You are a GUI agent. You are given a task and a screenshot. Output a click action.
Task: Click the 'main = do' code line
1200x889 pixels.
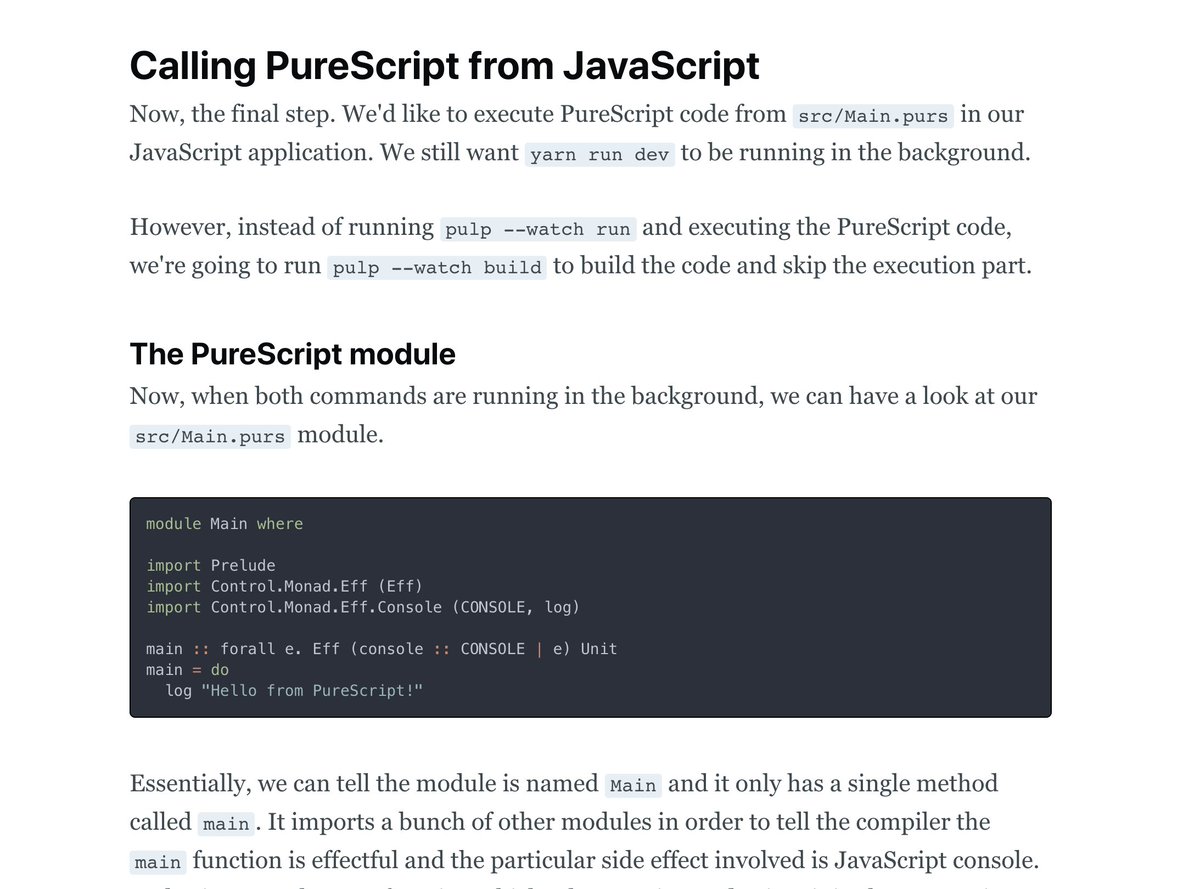pos(187,670)
